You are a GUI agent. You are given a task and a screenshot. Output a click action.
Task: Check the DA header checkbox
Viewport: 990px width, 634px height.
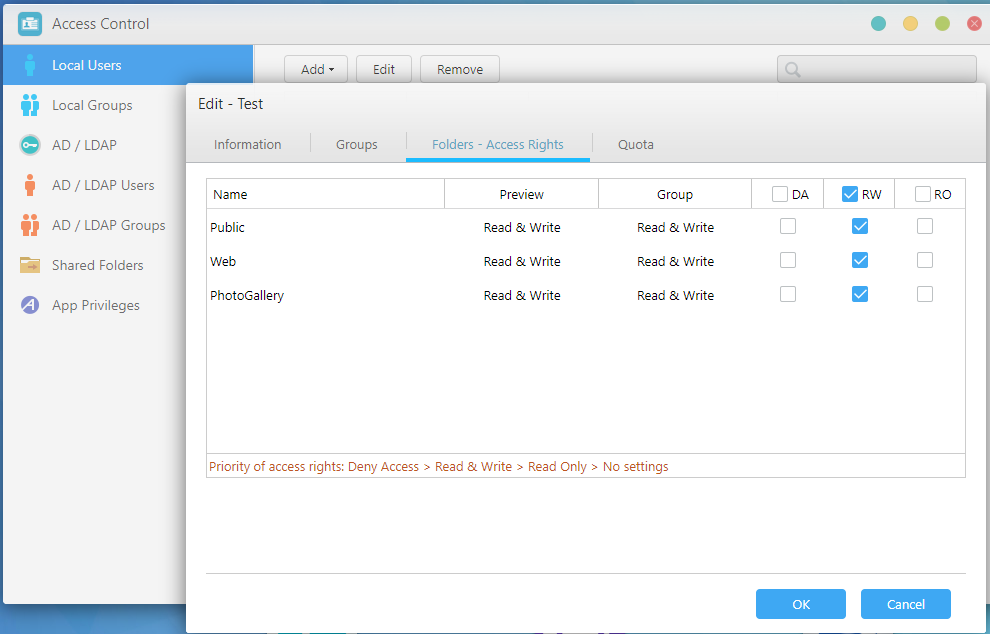coord(780,194)
